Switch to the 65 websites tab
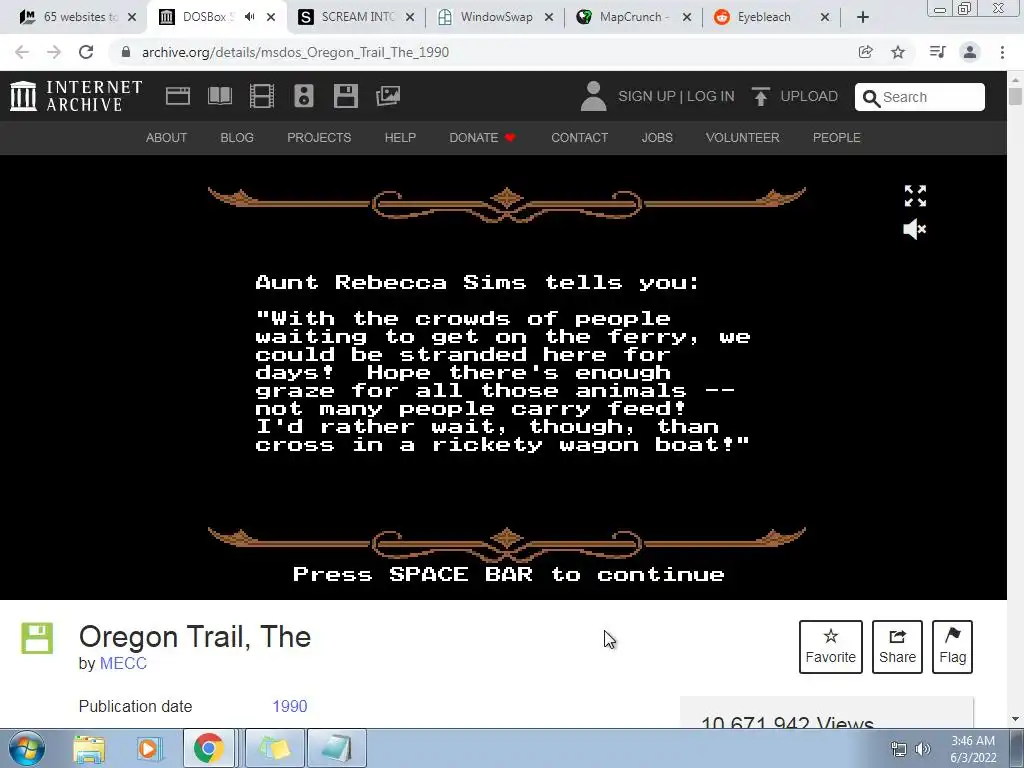The width and height of the screenshot is (1024, 768). [x=78, y=17]
